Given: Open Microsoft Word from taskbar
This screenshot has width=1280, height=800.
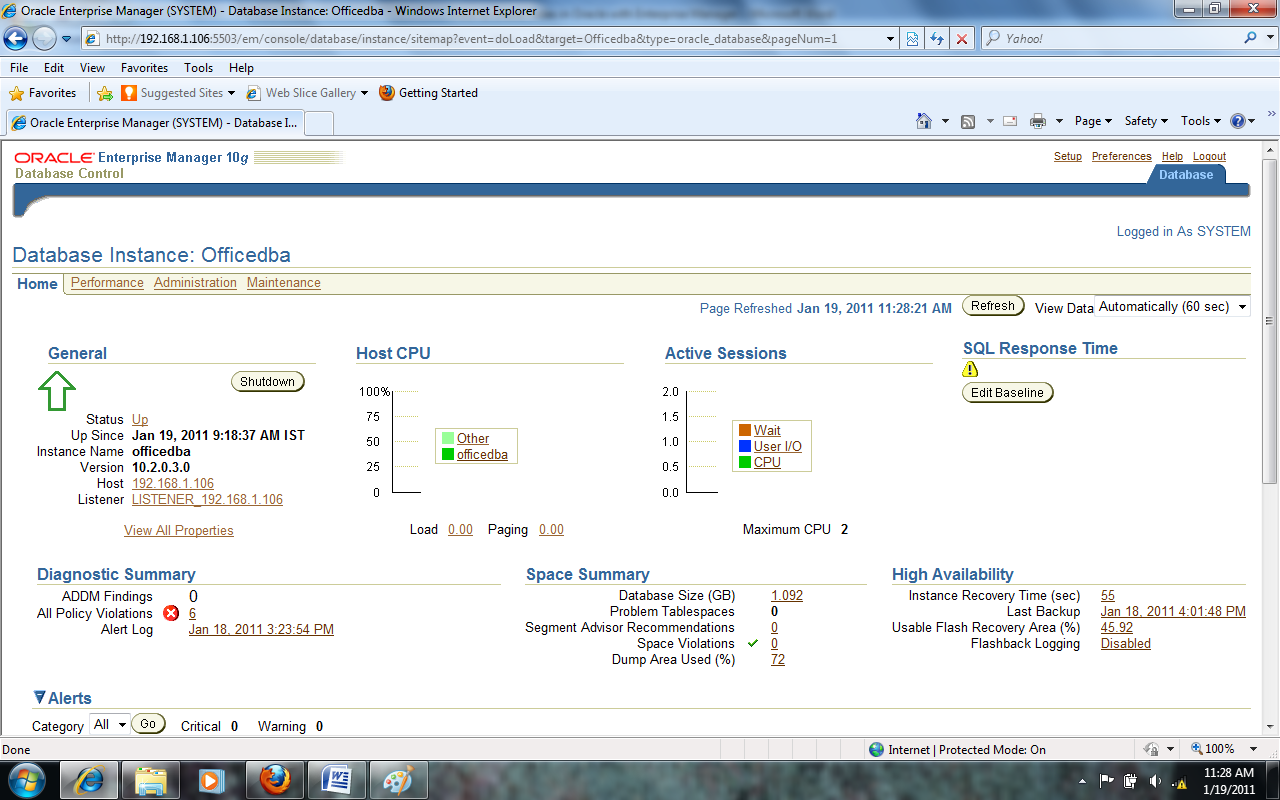Looking at the screenshot, I should coord(337,780).
